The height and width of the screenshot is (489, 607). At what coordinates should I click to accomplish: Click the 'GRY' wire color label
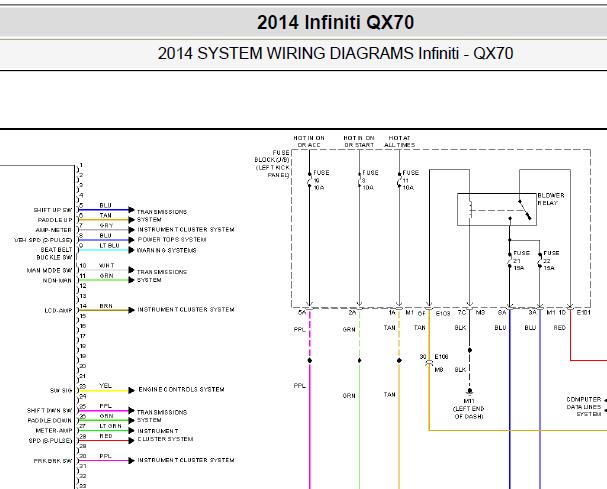[x=106, y=225]
